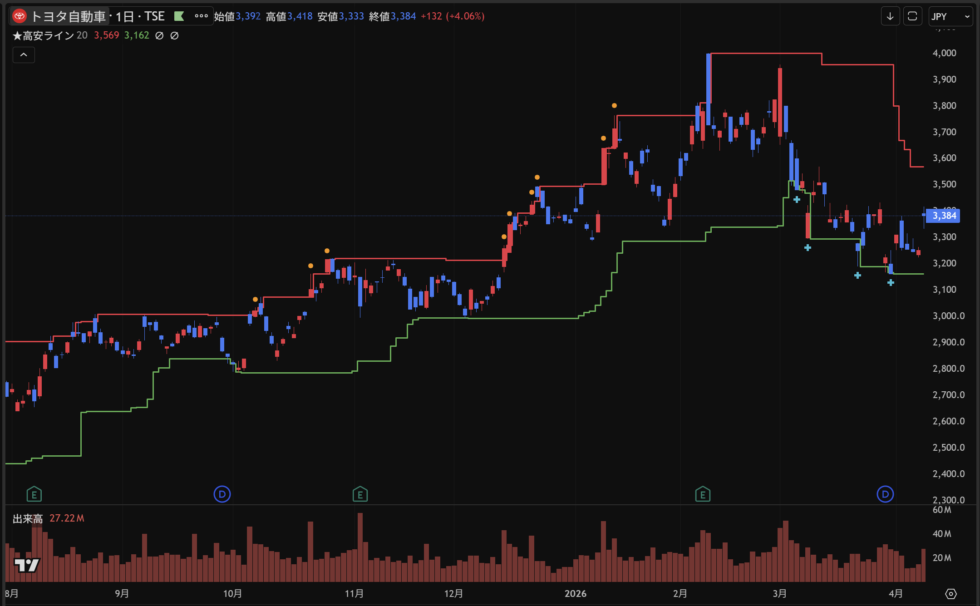
Task: Select the earnings E marker near February
Action: click(703, 494)
